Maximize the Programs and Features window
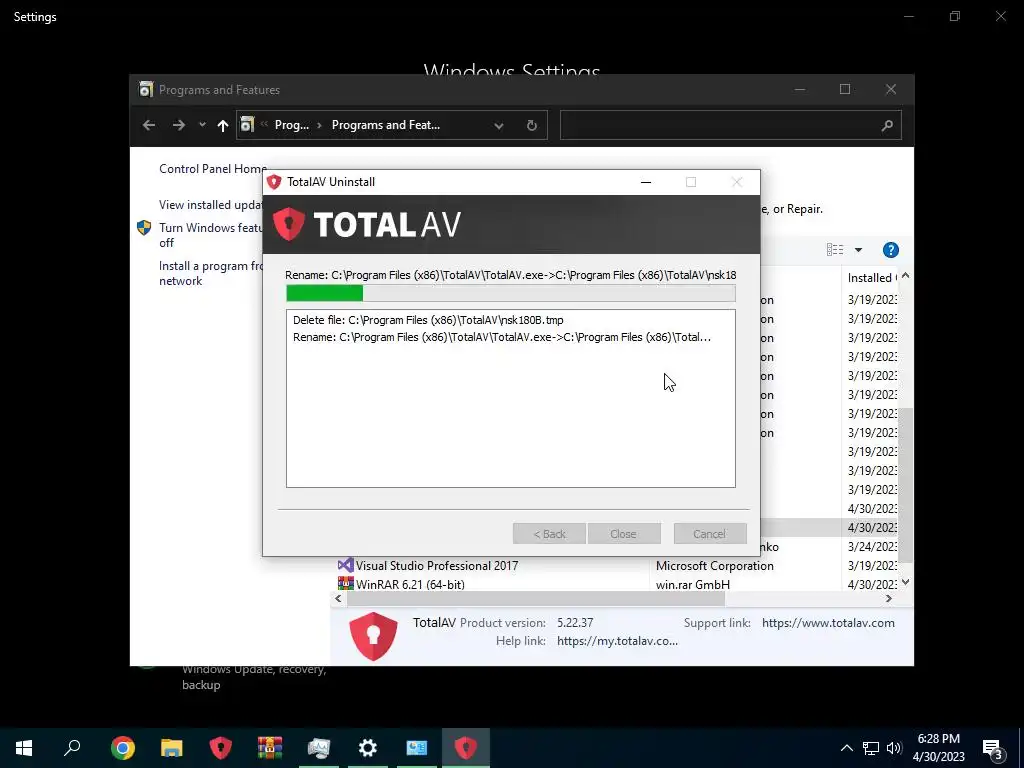This screenshot has height=768, width=1024. pos(845,89)
